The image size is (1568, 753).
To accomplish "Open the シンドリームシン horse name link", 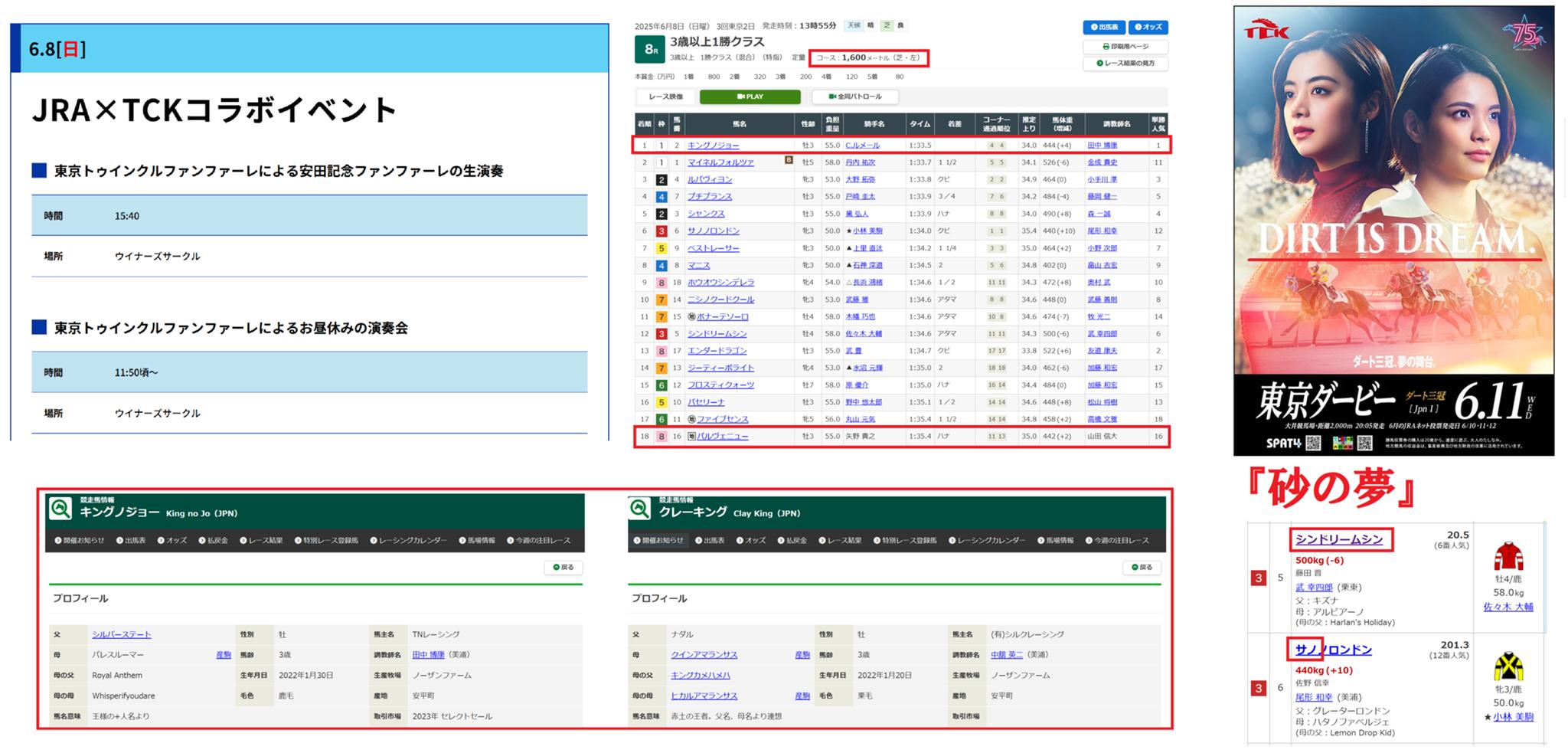I will pyautogui.click(x=1338, y=539).
